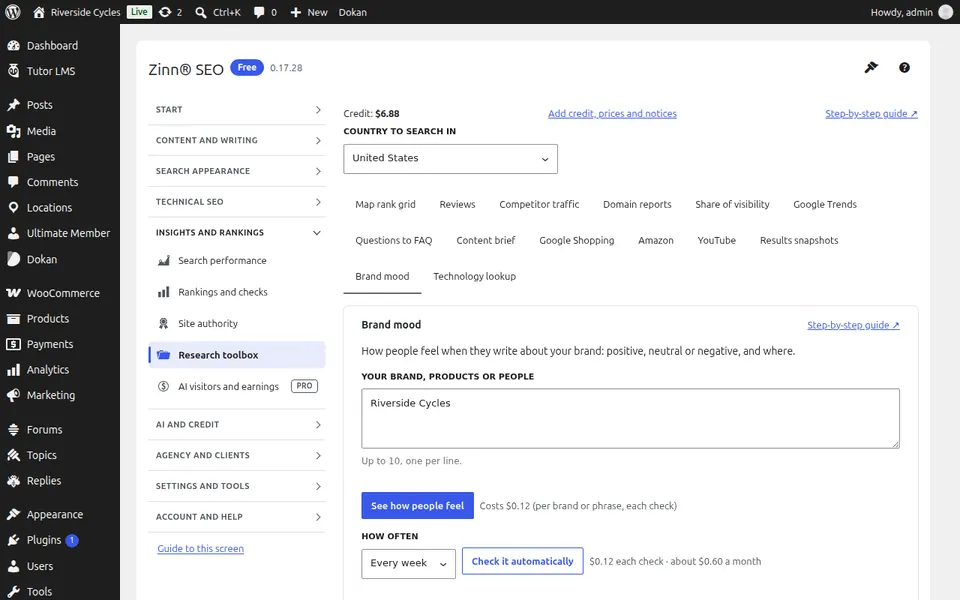This screenshot has width=960, height=600.
Task: Click Check it automatically button
Action: point(522,561)
